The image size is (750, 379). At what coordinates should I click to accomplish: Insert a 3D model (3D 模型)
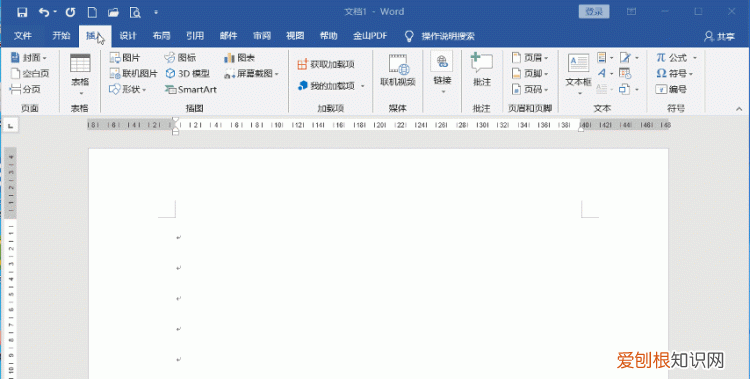pos(188,73)
